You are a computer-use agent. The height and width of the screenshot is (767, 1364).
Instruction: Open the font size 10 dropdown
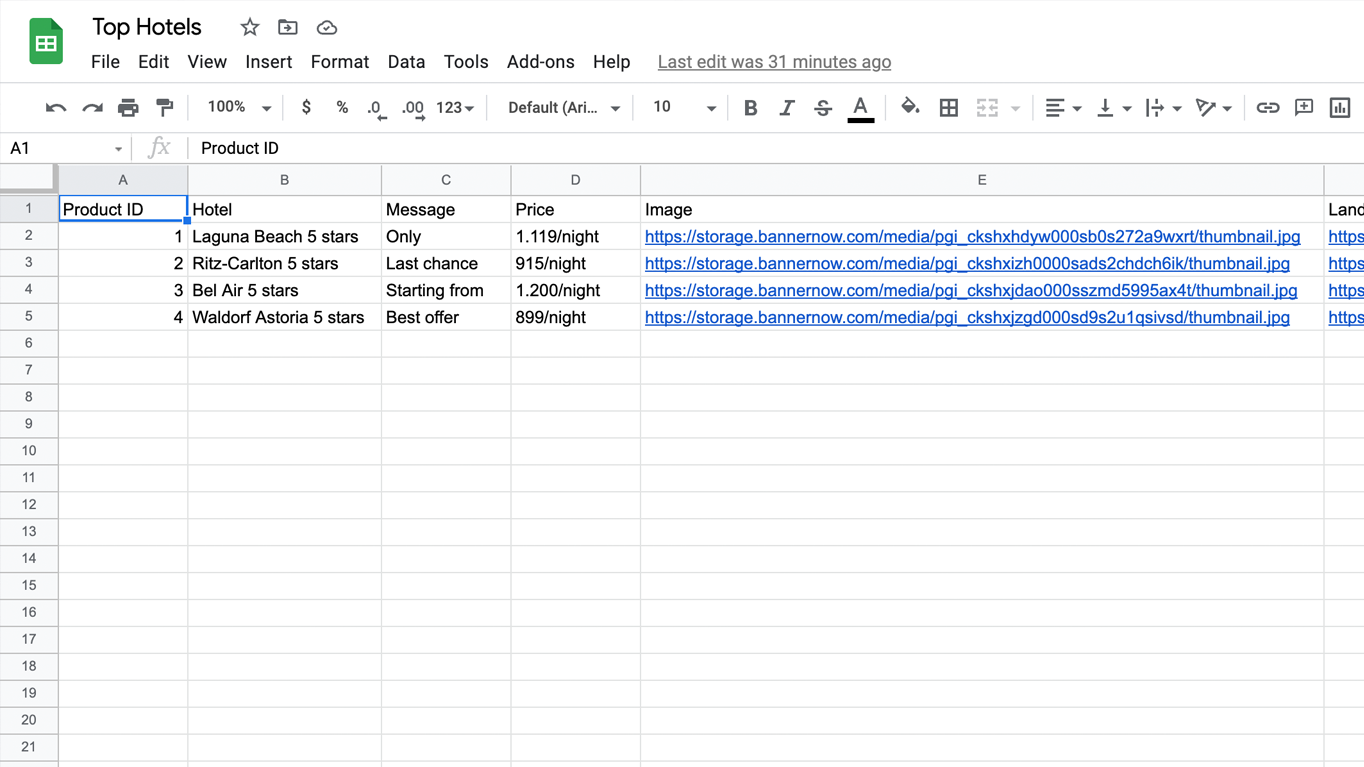point(684,108)
